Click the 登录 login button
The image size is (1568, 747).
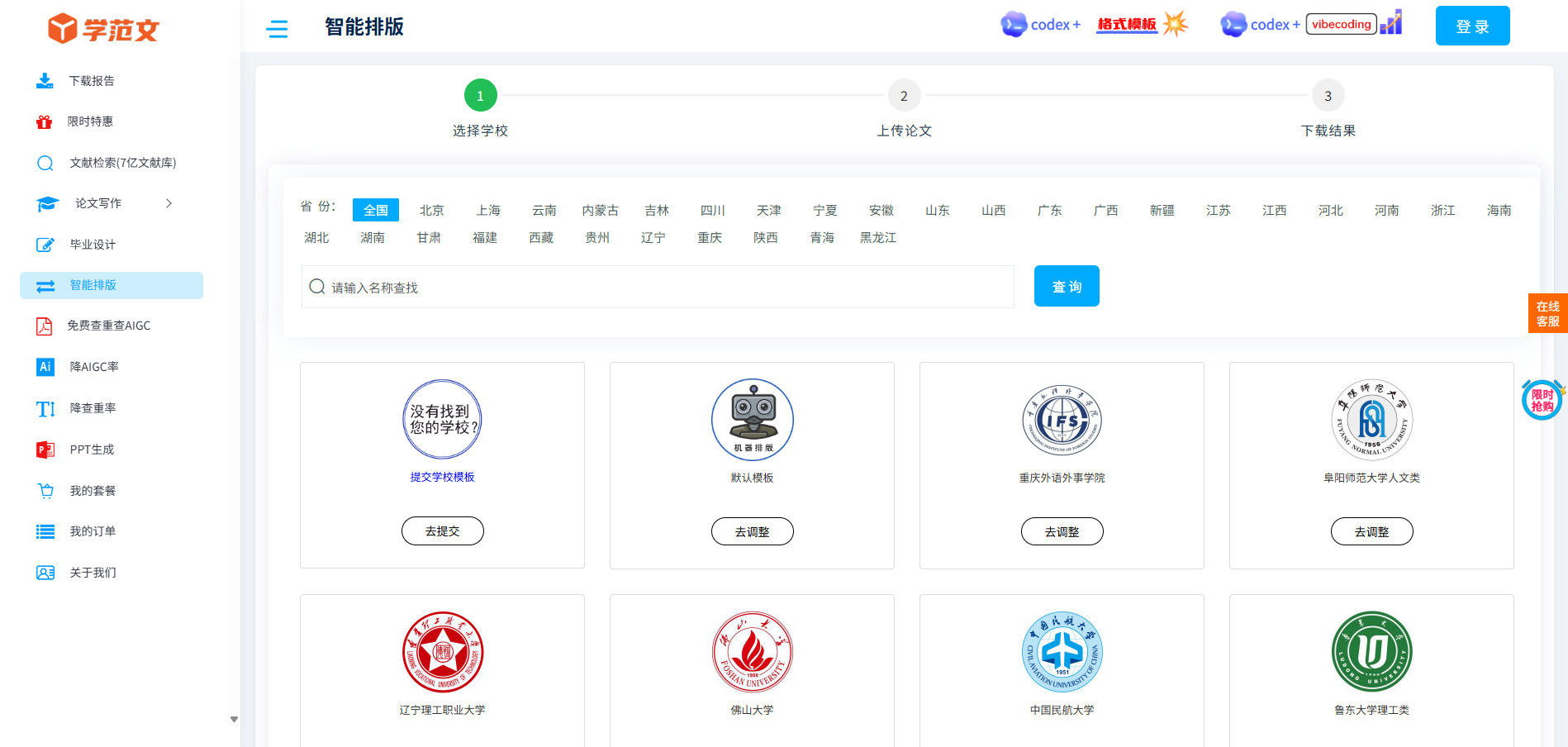click(1472, 26)
